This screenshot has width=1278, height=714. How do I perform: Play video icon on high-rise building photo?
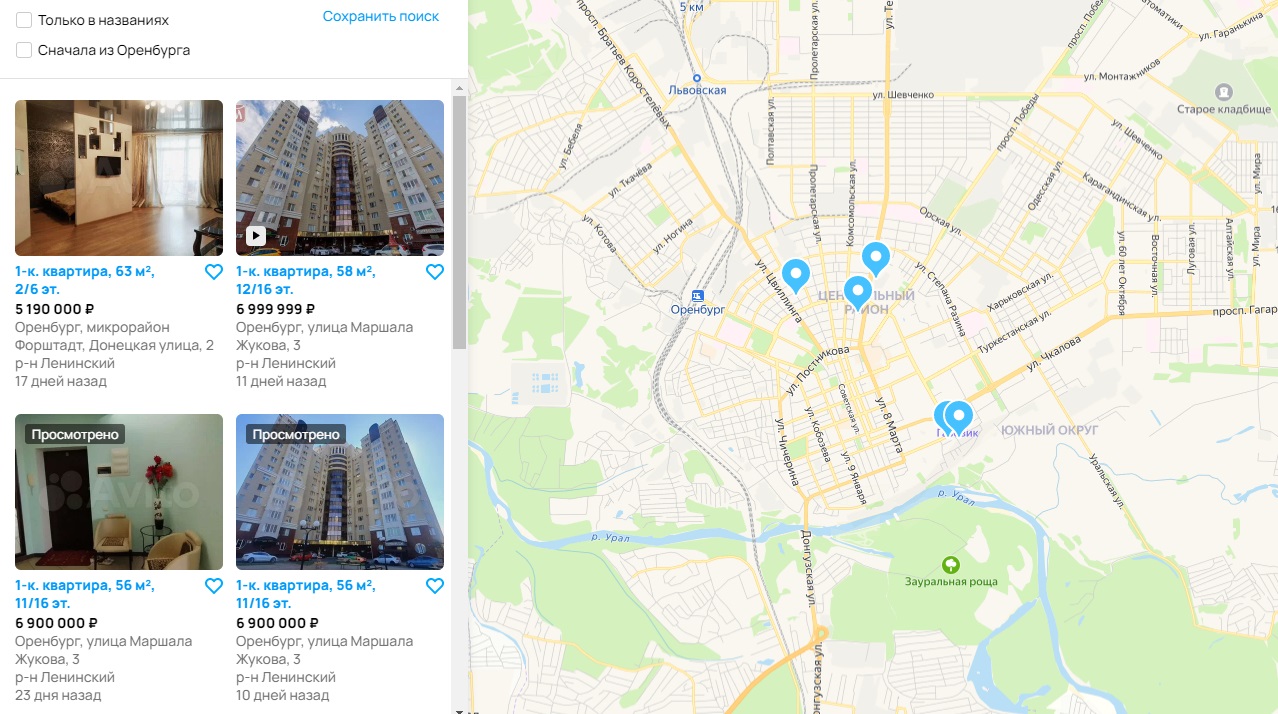pos(256,236)
